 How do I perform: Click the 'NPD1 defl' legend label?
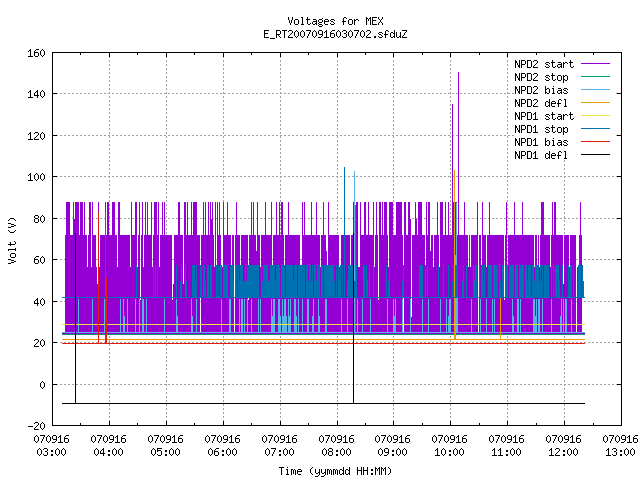[x=541, y=156]
